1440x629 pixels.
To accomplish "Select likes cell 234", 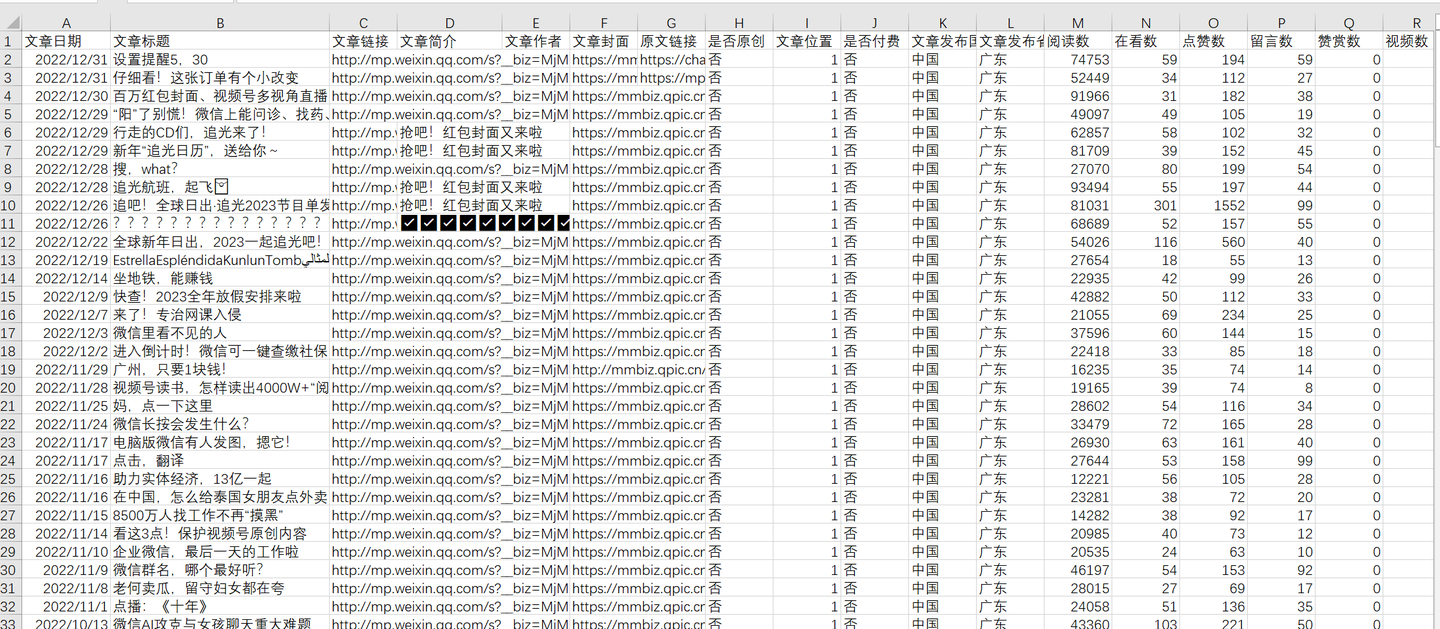I will 1213,314.
